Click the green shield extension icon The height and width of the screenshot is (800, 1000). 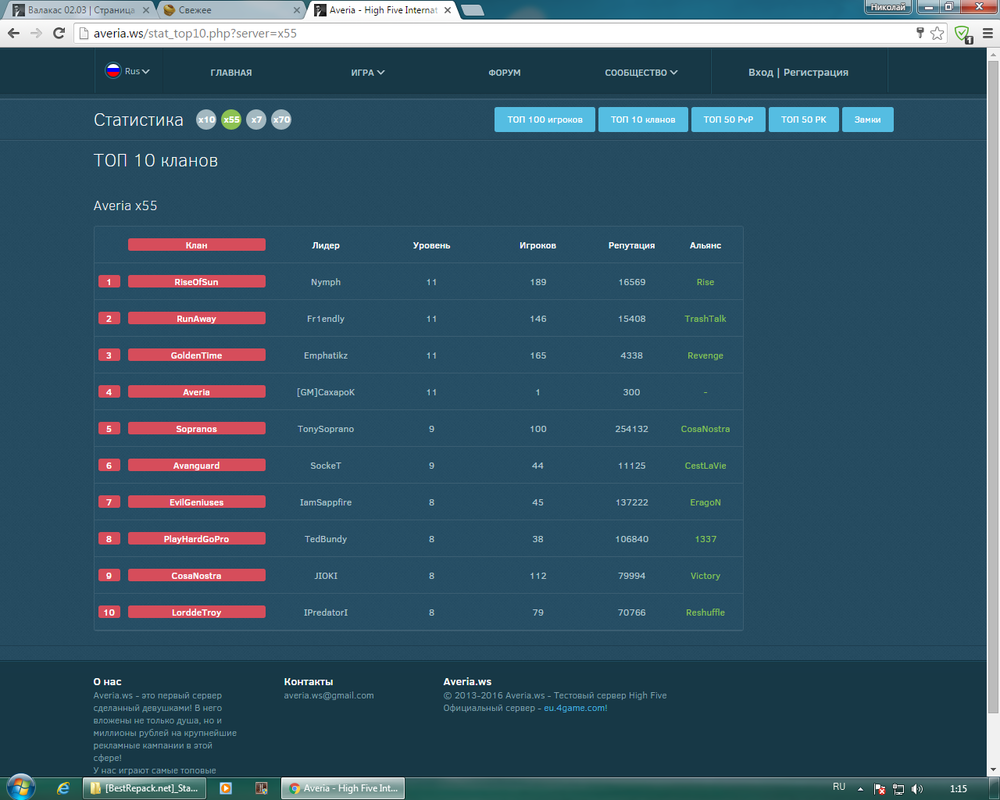(962, 33)
